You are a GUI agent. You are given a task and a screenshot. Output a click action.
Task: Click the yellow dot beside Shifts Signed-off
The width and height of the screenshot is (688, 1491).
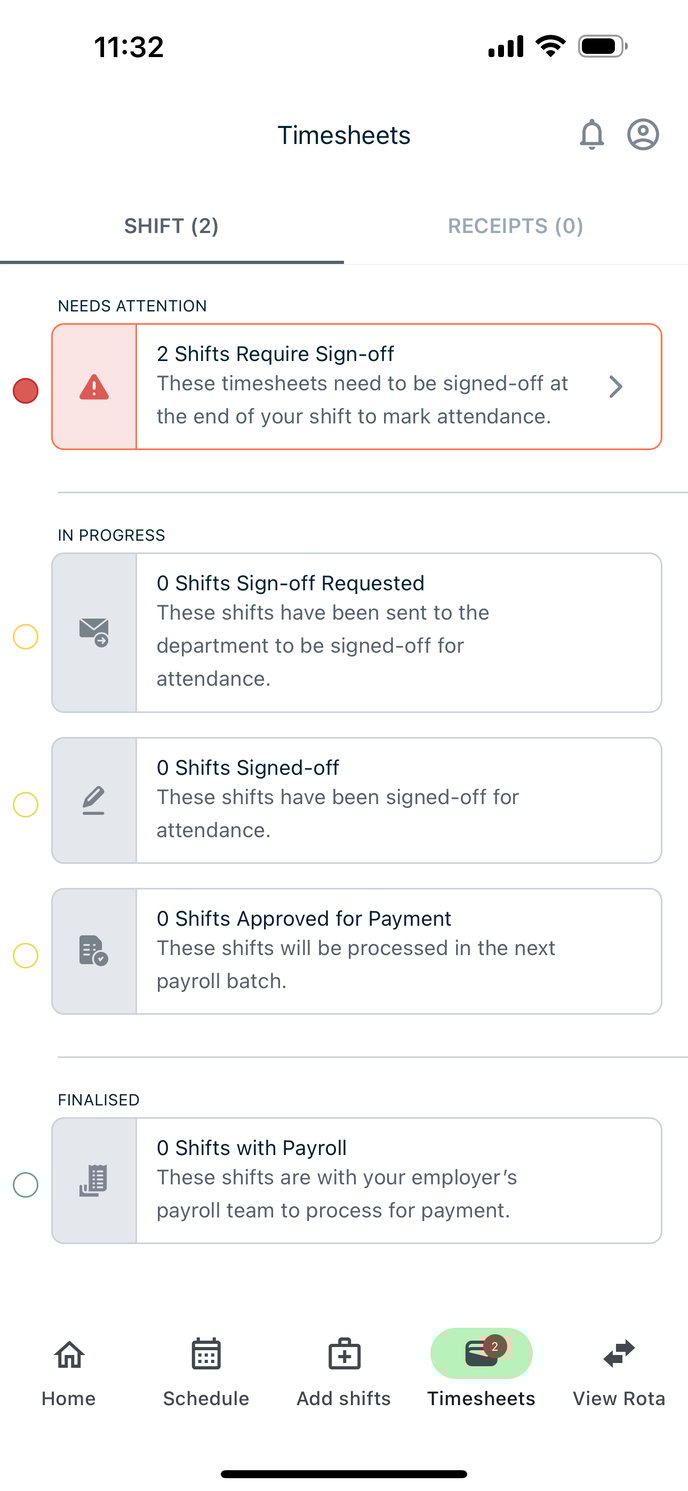pyautogui.click(x=25, y=804)
